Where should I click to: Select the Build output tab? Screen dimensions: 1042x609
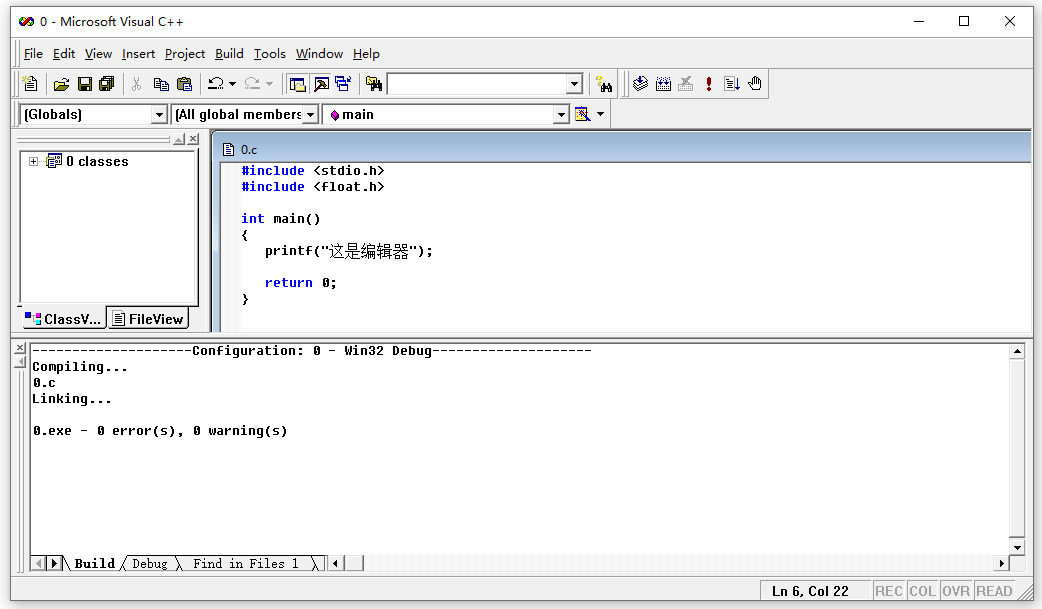94,564
